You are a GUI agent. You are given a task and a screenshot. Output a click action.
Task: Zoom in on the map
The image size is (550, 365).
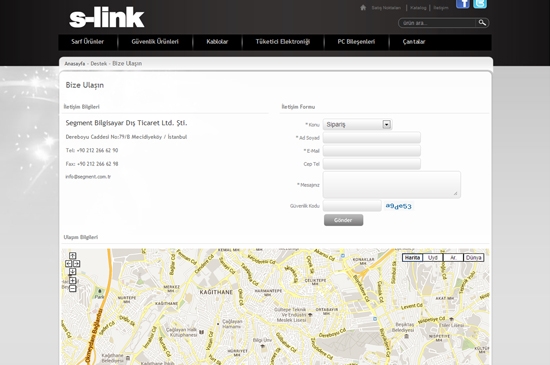pyautogui.click(x=73, y=280)
